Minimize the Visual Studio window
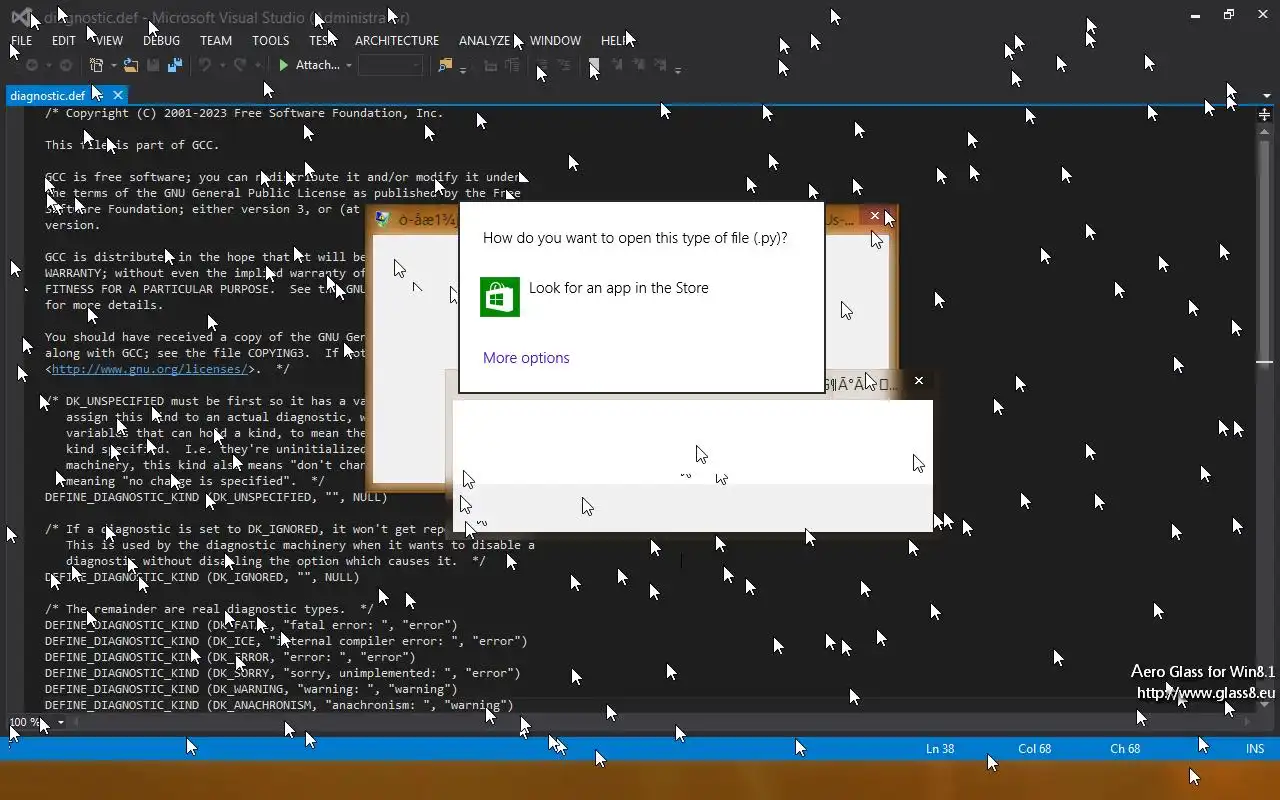 coord(1197,15)
